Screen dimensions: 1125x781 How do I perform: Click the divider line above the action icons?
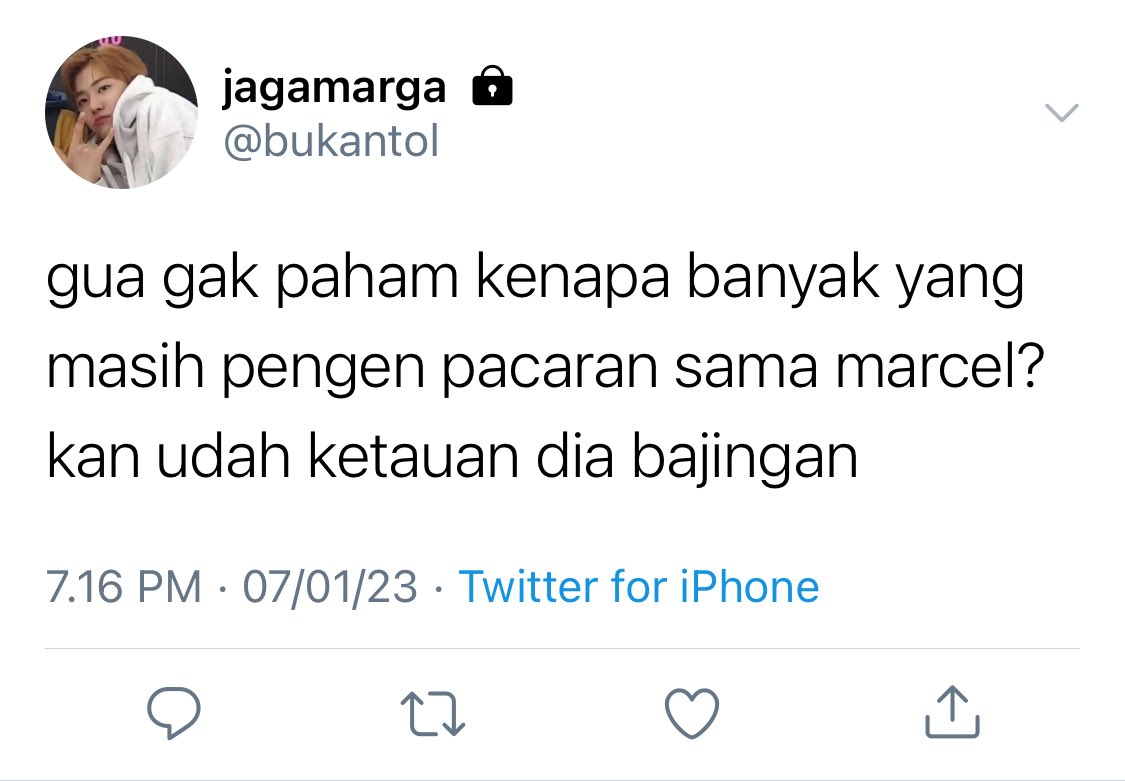coord(562,648)
